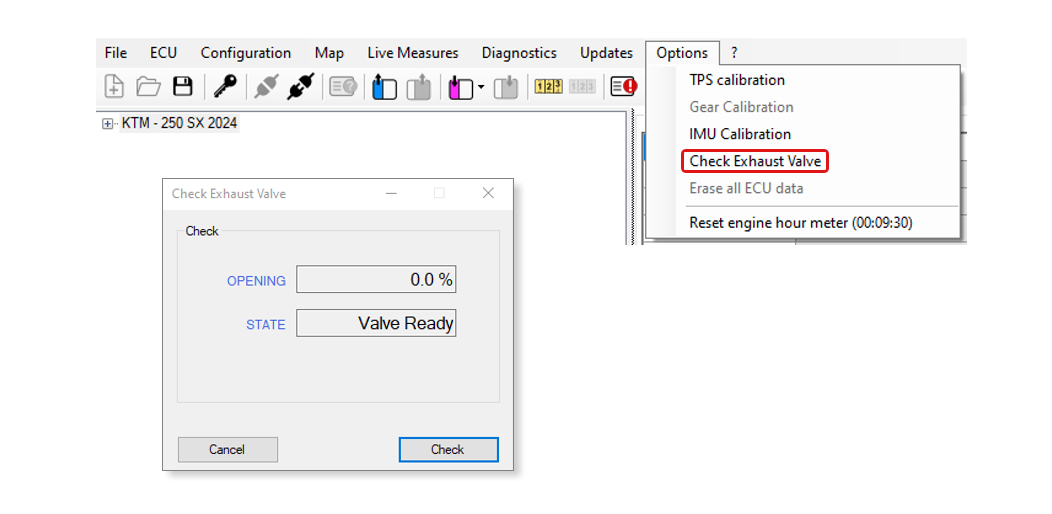Choose Reset engine hour meter option

click(800, 223)
